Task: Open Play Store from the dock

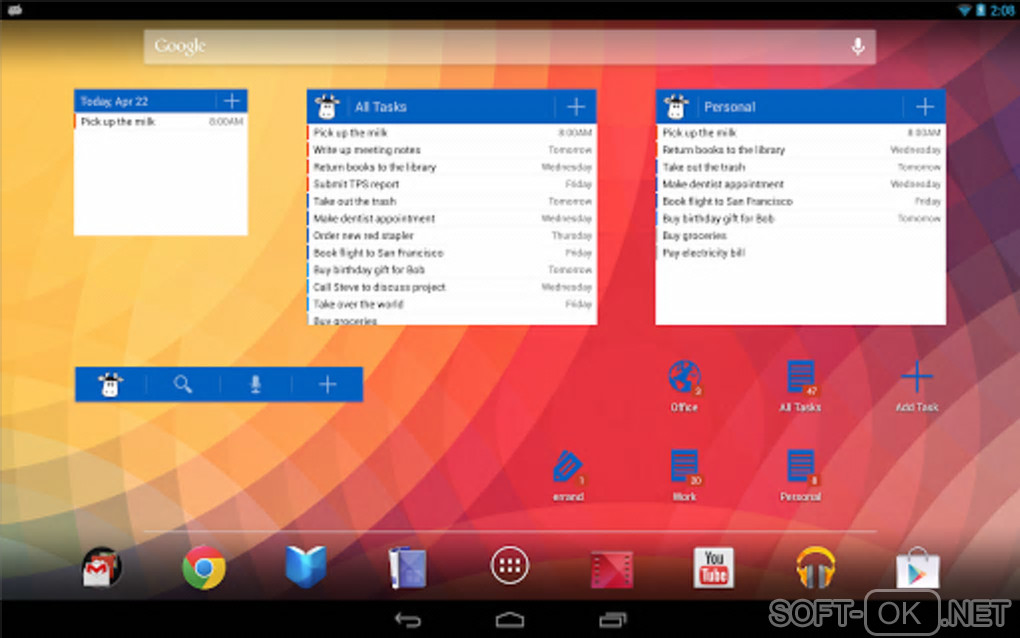Action: 917,568
